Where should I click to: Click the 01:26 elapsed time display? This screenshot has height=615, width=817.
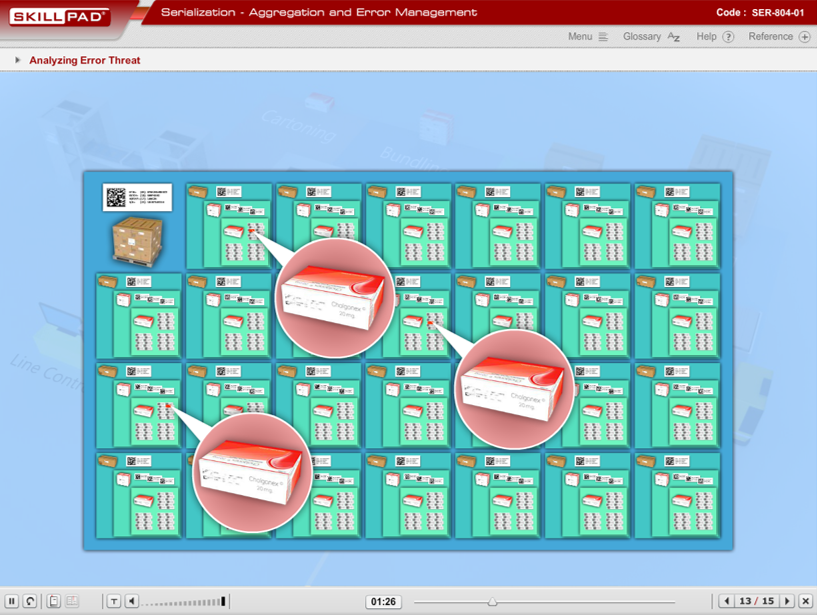click(383, 601)
